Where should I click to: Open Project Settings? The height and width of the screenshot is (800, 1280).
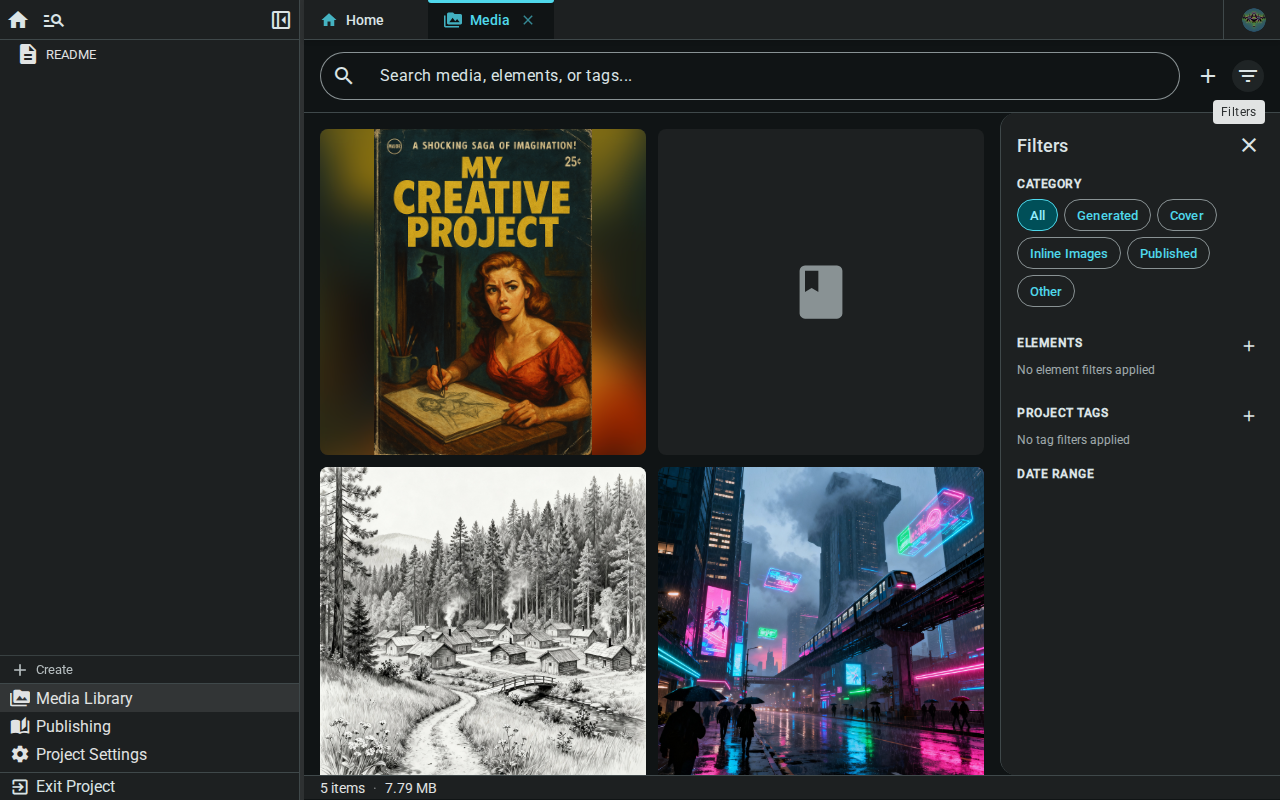tap(150, 754)
